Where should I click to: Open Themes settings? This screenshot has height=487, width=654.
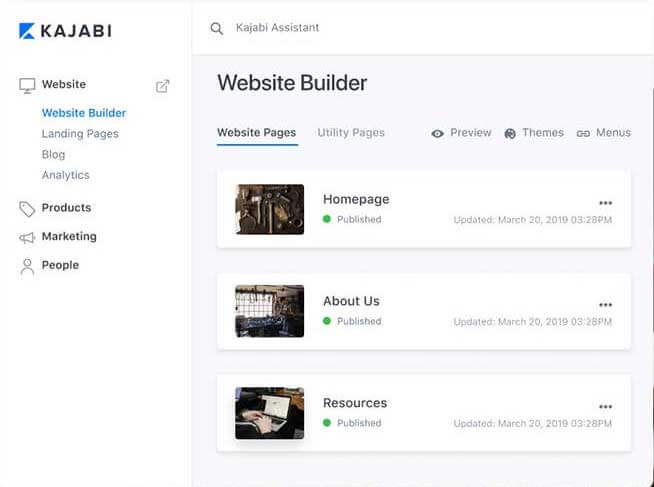tap(543, 133)
